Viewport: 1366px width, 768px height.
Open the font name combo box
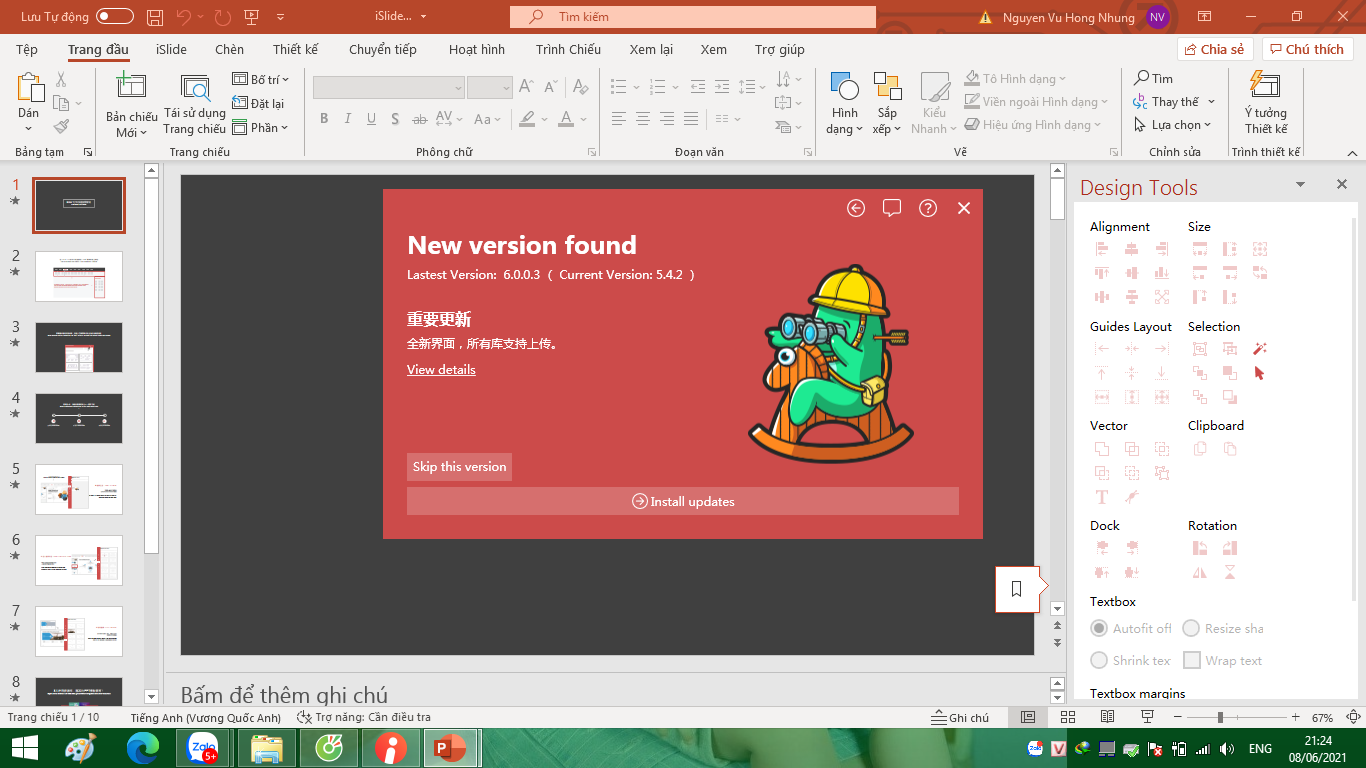tap(389, 88)
